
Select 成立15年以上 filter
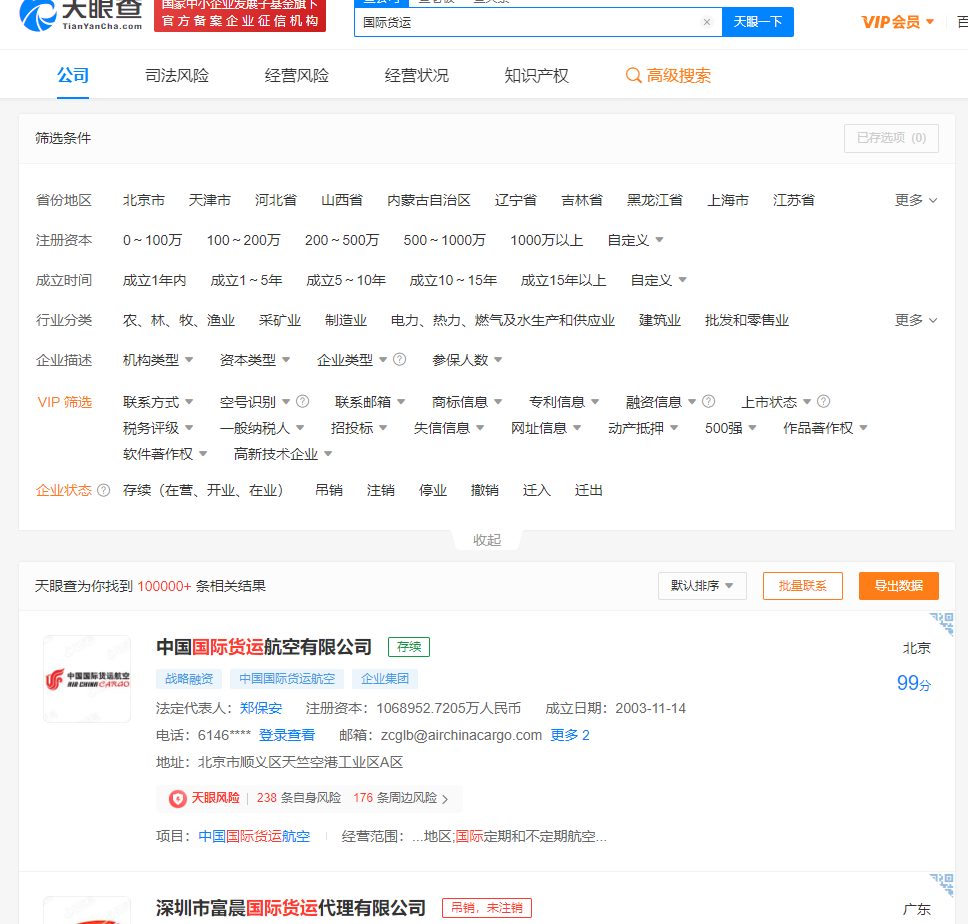click(563, 280)
